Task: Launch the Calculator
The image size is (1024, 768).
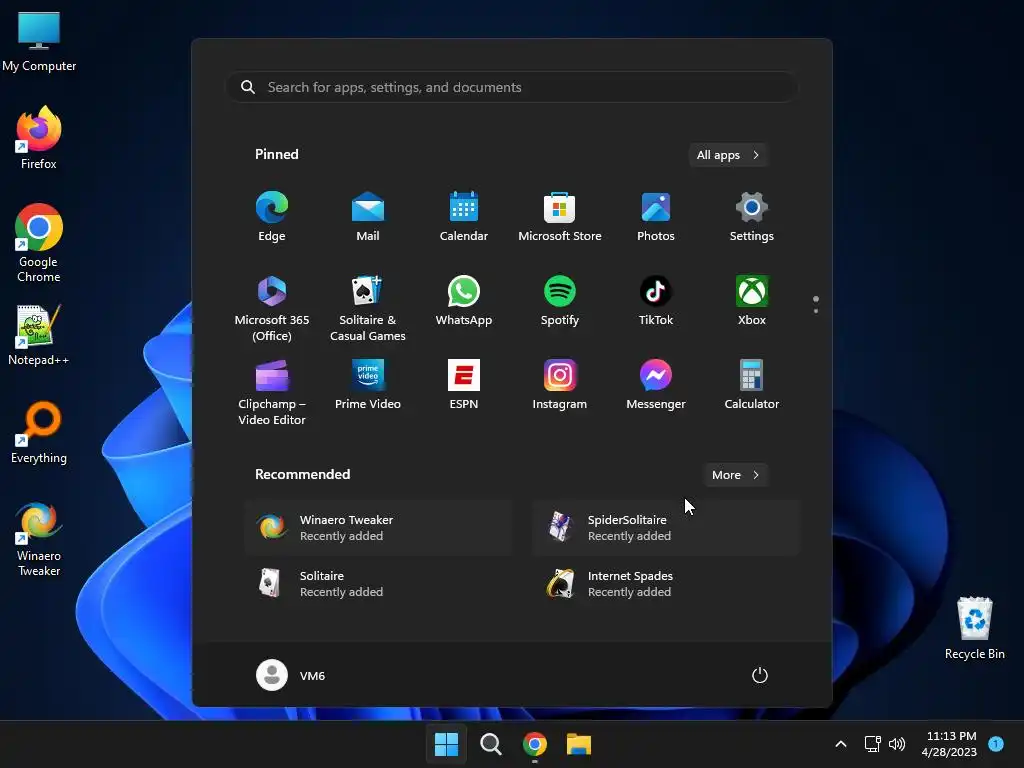Action: [x=752, y=385]
